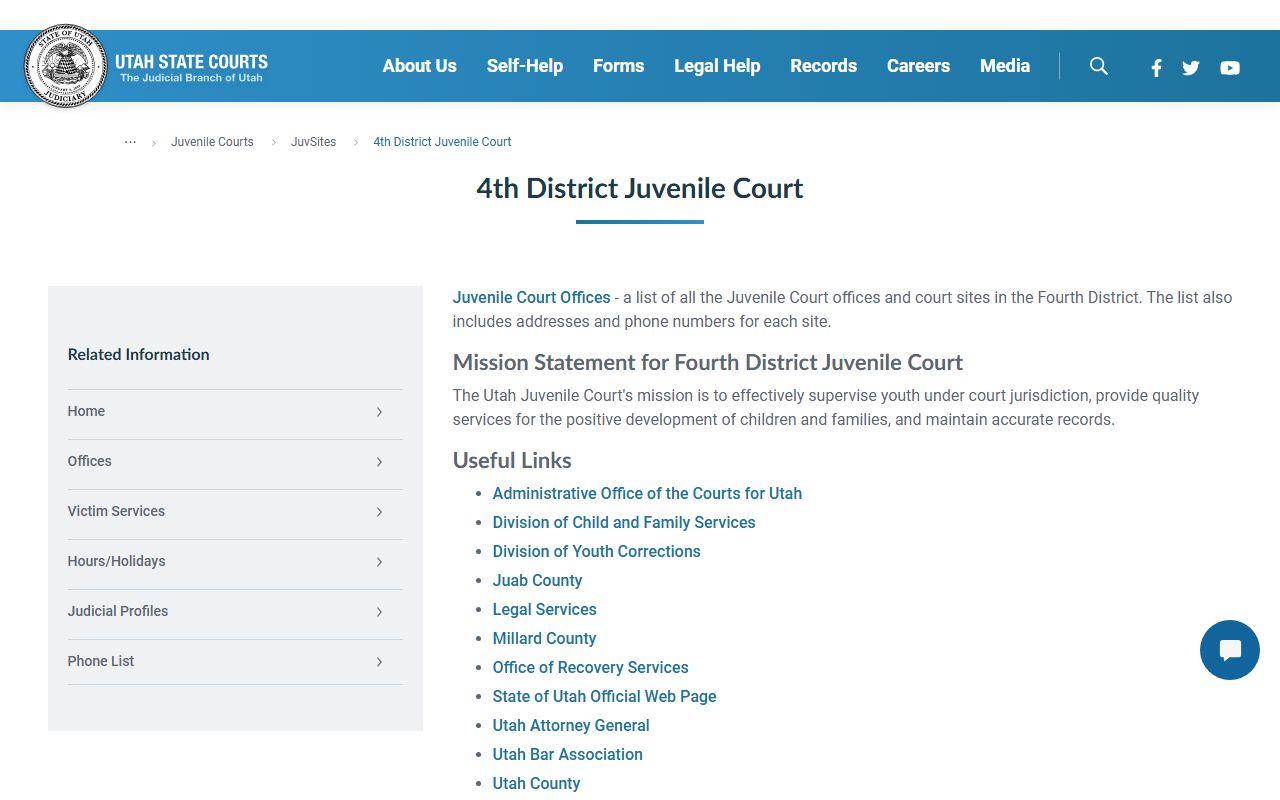The image size is (1280, 800).
Task: Go to Juvenile Courts breadcrumb
Action: click(x=212, y=142)
